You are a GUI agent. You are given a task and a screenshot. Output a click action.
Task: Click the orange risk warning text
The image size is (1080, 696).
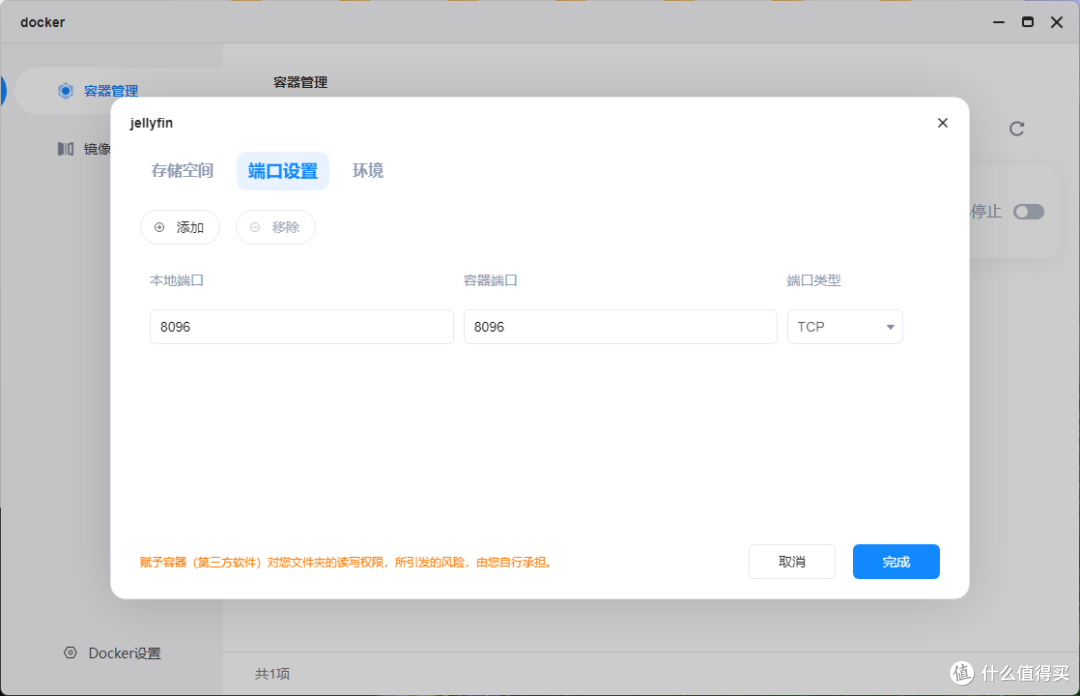346,562
